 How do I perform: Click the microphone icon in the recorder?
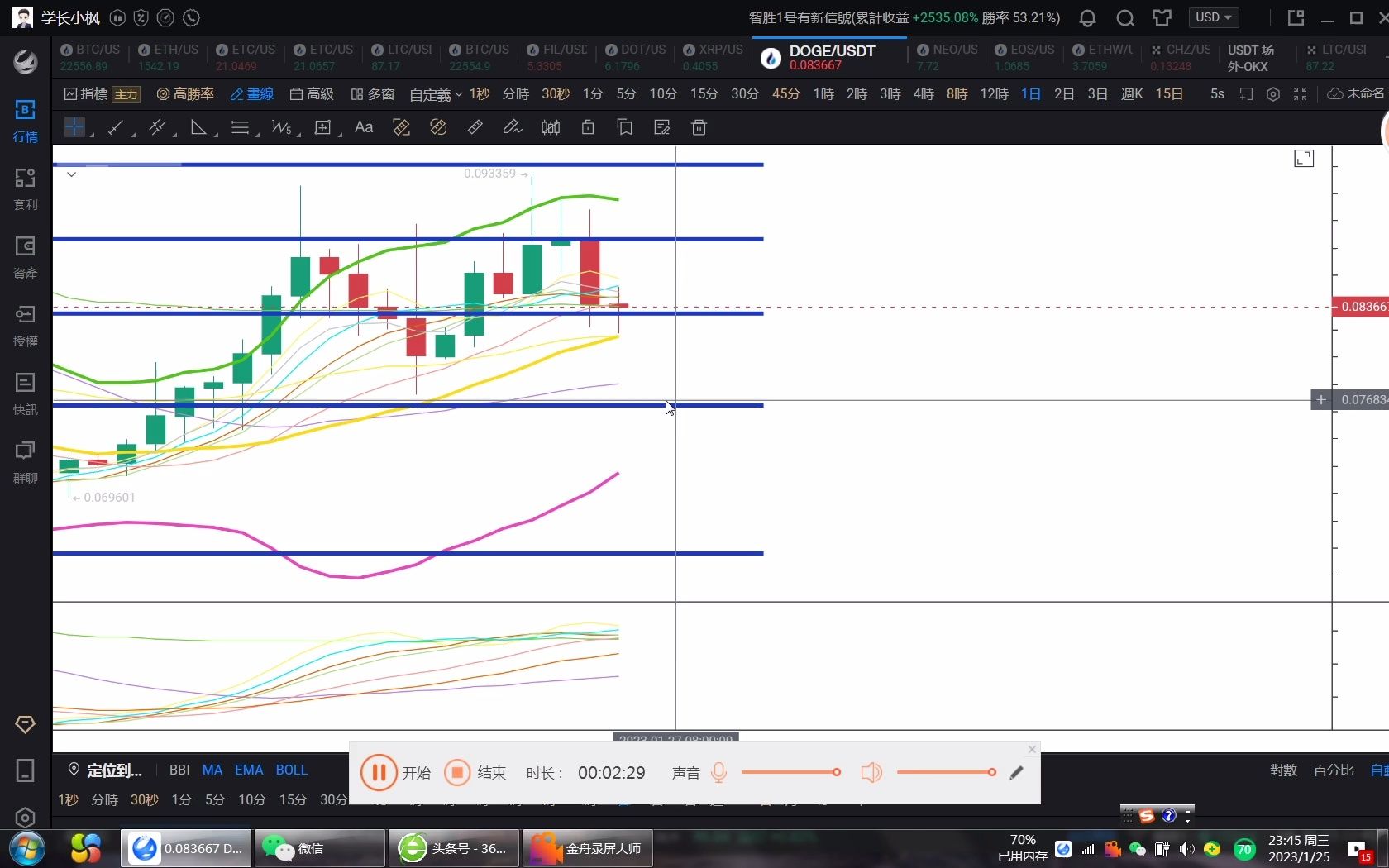click(x=719, y=773)
